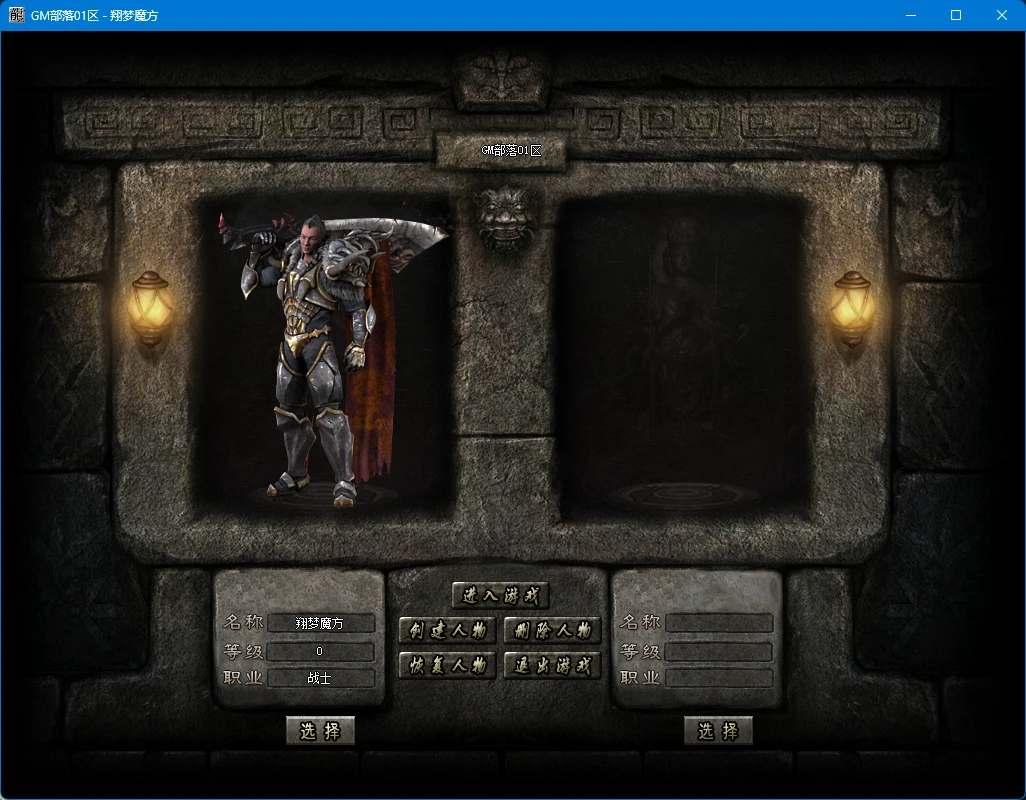
Task: Click the blank 名称 field of the empty slot
Action: click(x=719, y=623)
